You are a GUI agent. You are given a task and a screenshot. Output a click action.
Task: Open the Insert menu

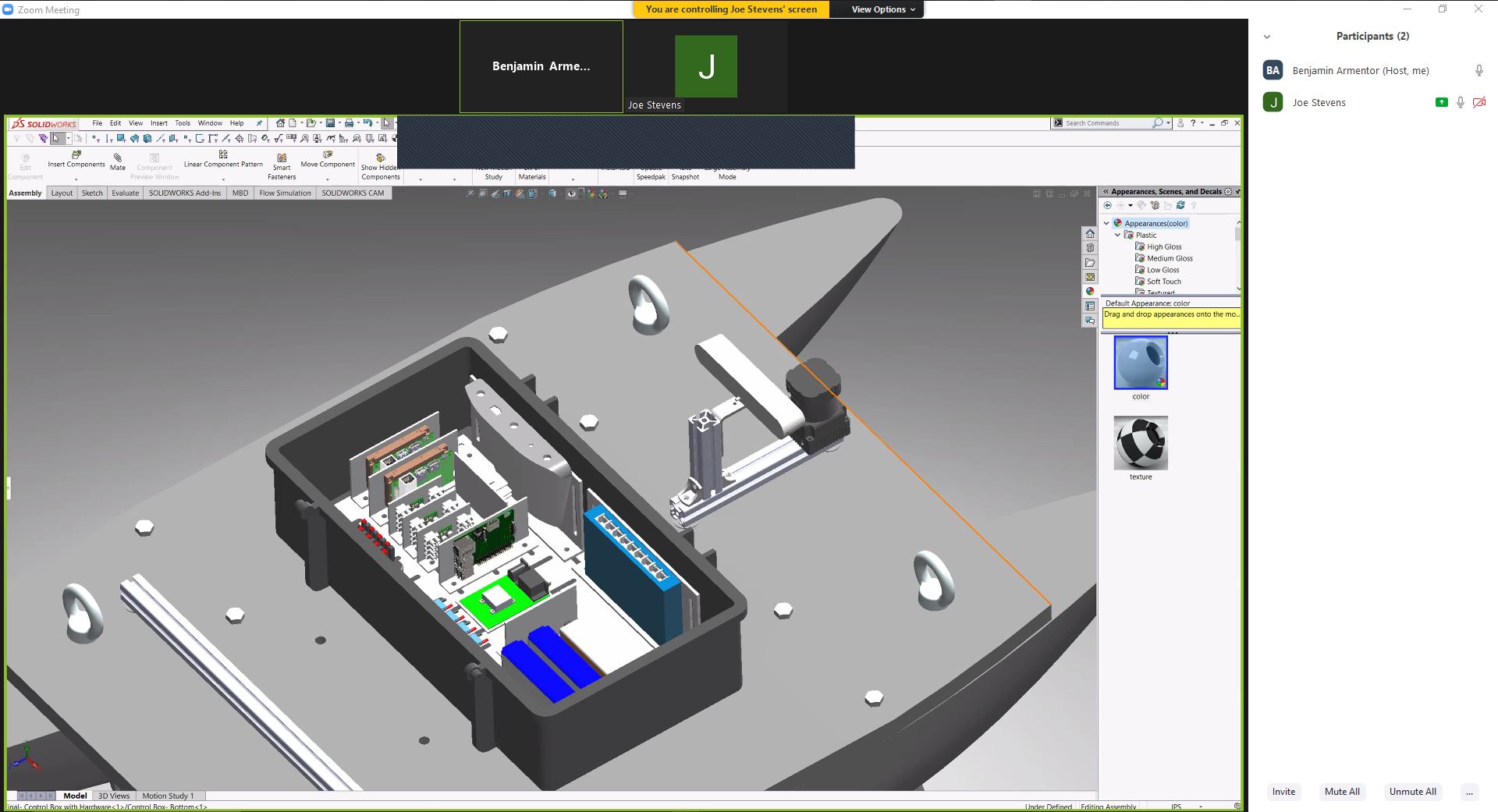pos(159,123)
